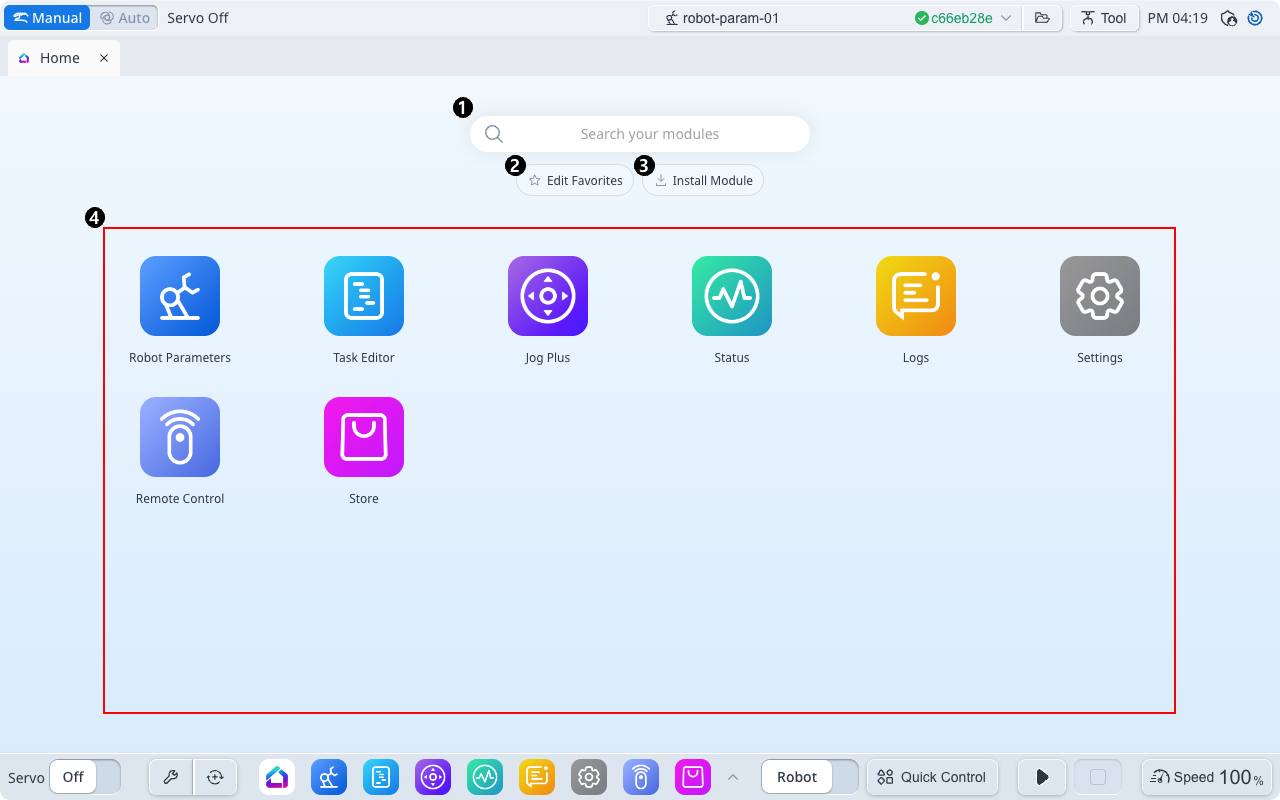Click the Install Module button
The height and width of the screenshot is (800, 1280).
click(703, 181)
